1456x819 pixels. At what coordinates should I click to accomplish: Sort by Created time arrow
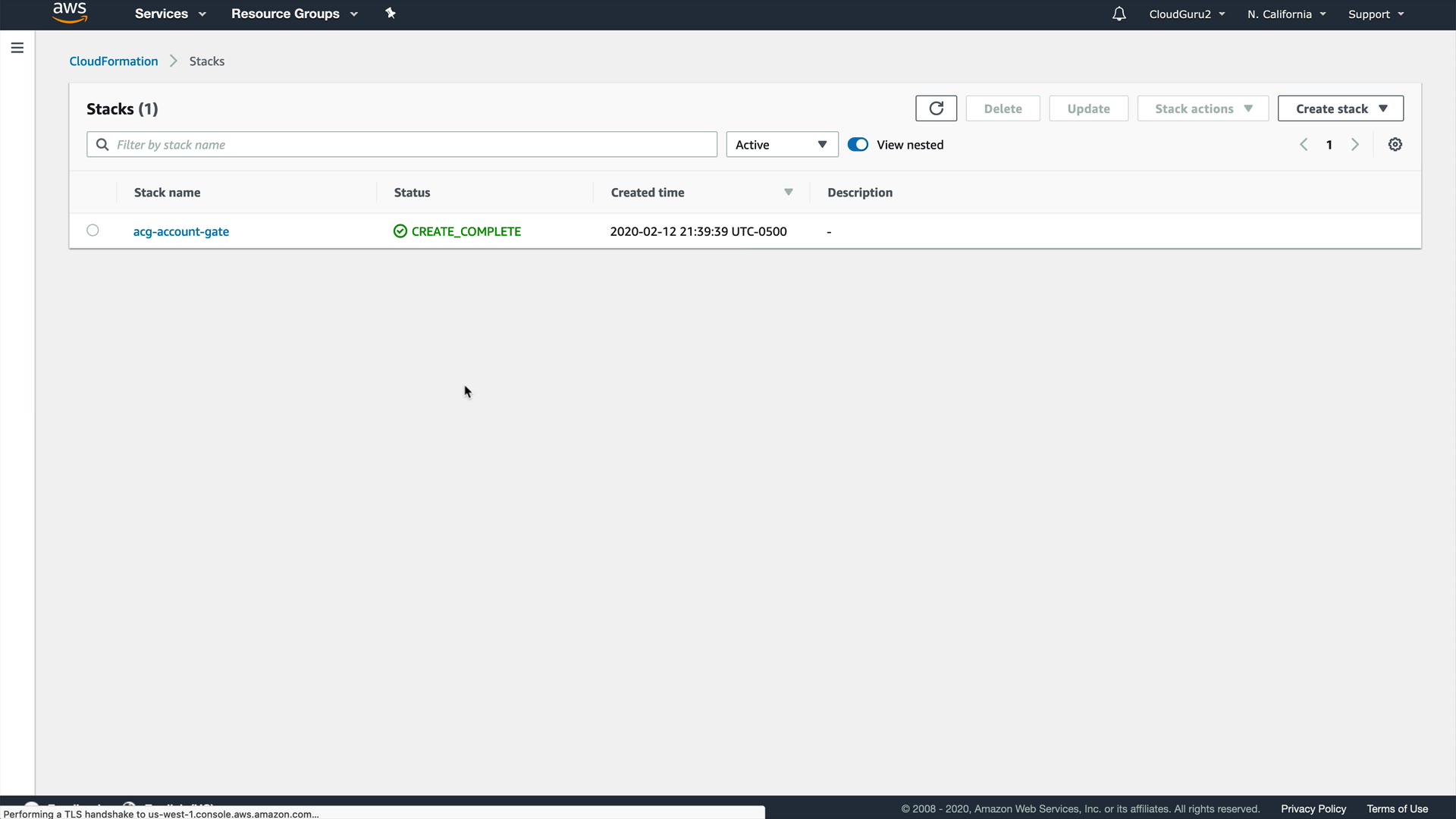pos(789,193)
